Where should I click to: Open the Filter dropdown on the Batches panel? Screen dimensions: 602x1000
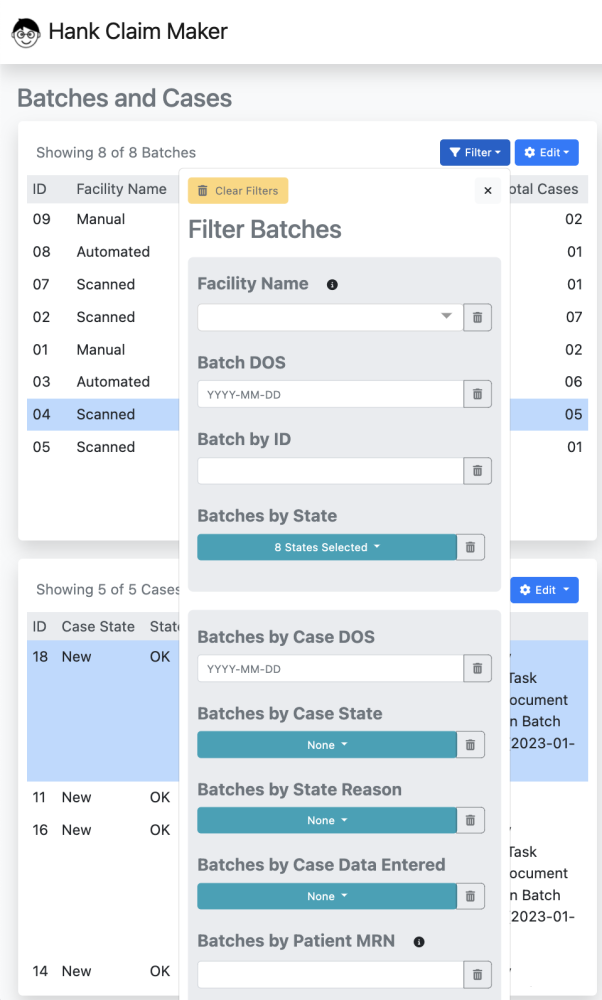point(474,152)
